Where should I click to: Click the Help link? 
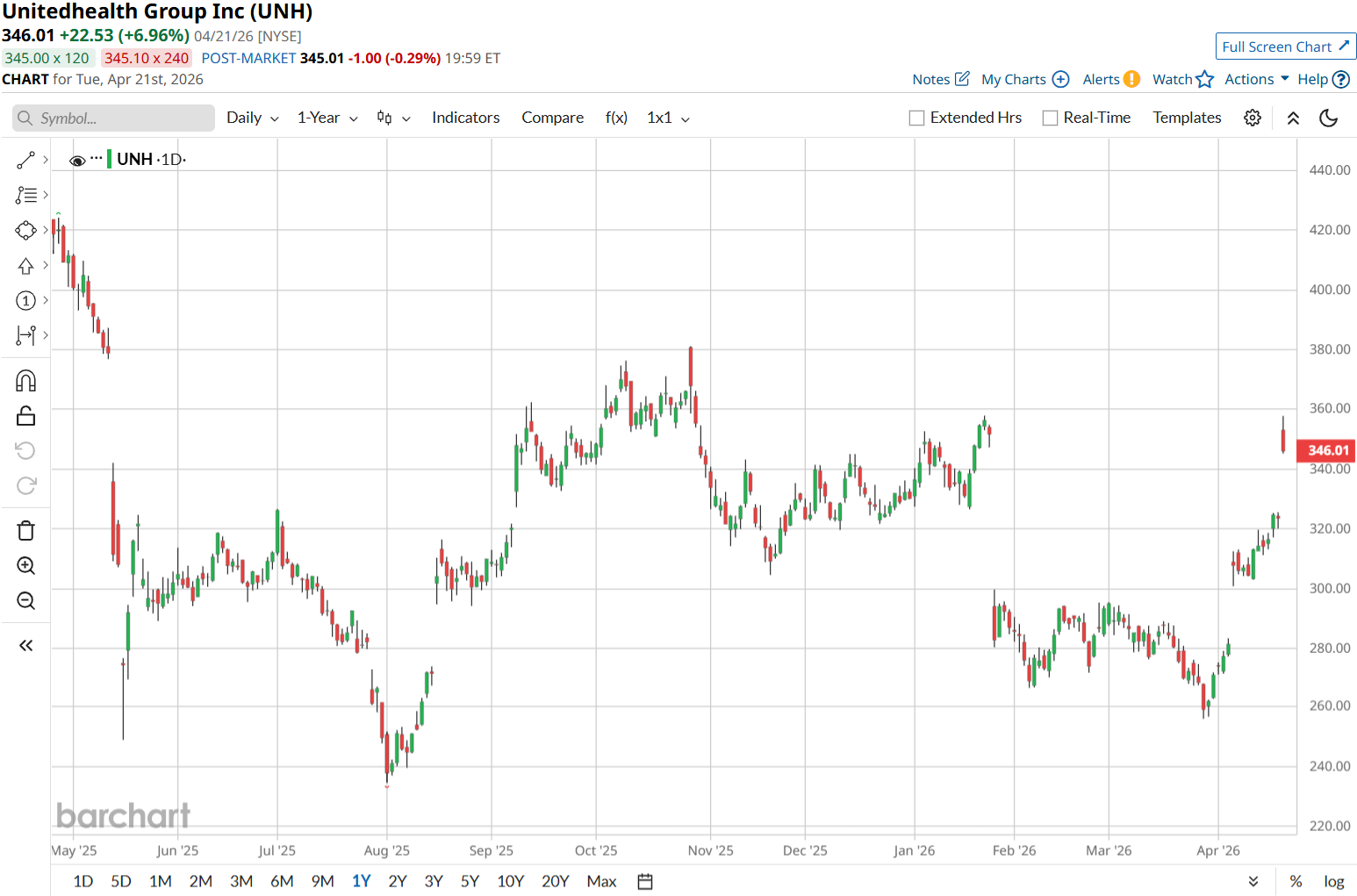point(1313,79)
